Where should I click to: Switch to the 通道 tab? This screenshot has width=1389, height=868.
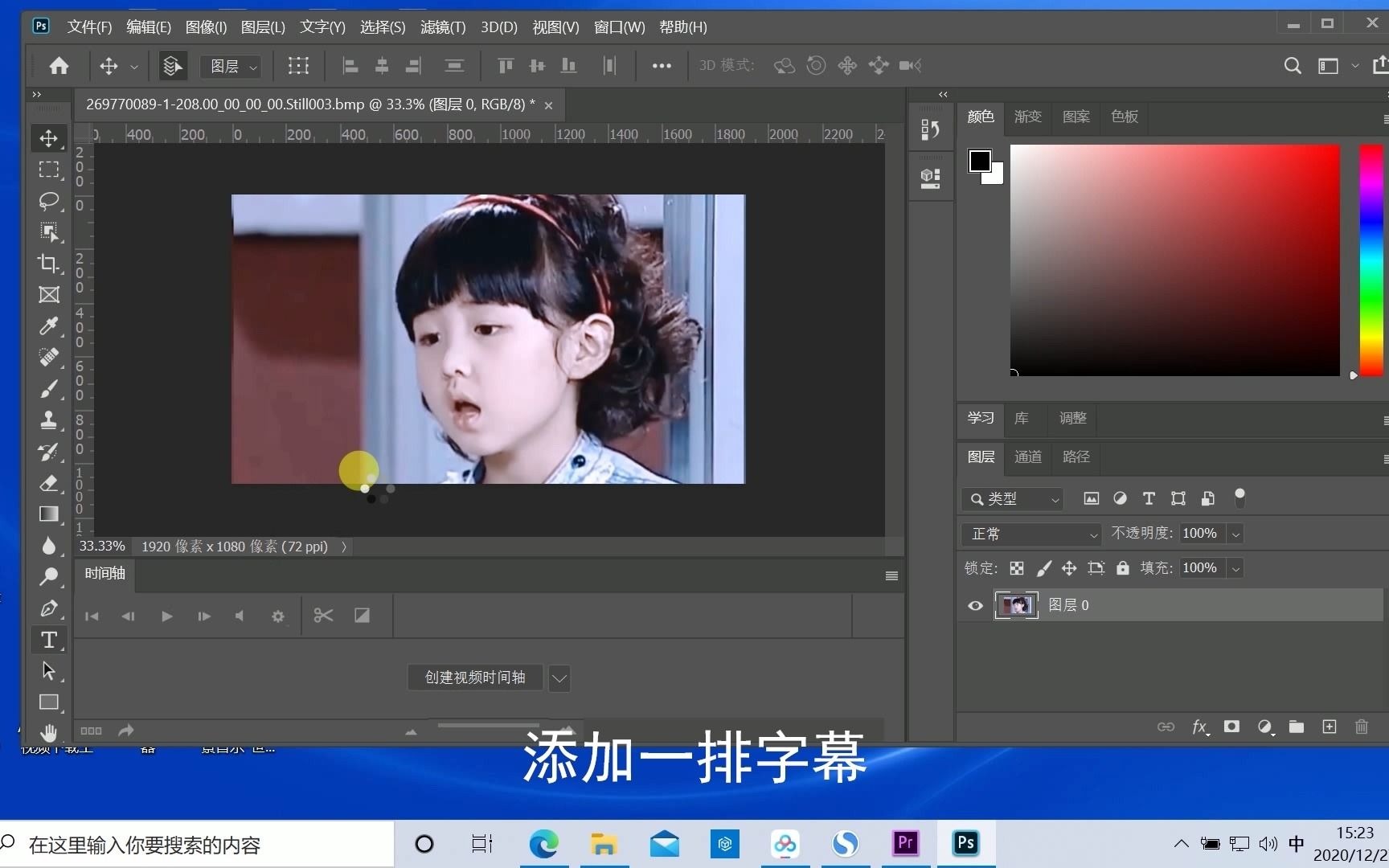[1027, 457]
